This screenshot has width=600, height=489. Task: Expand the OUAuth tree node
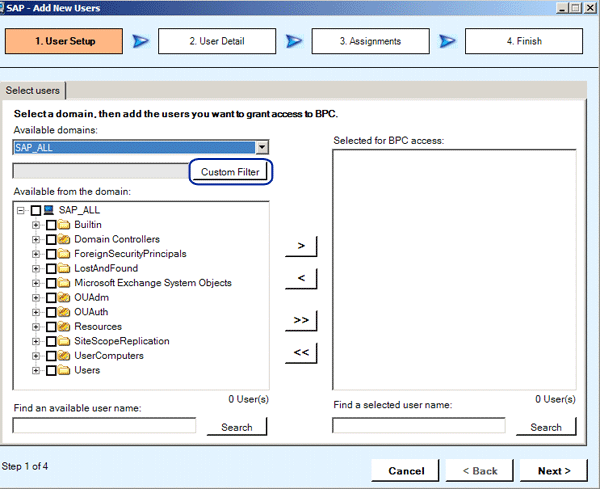[x=36, y=312]
